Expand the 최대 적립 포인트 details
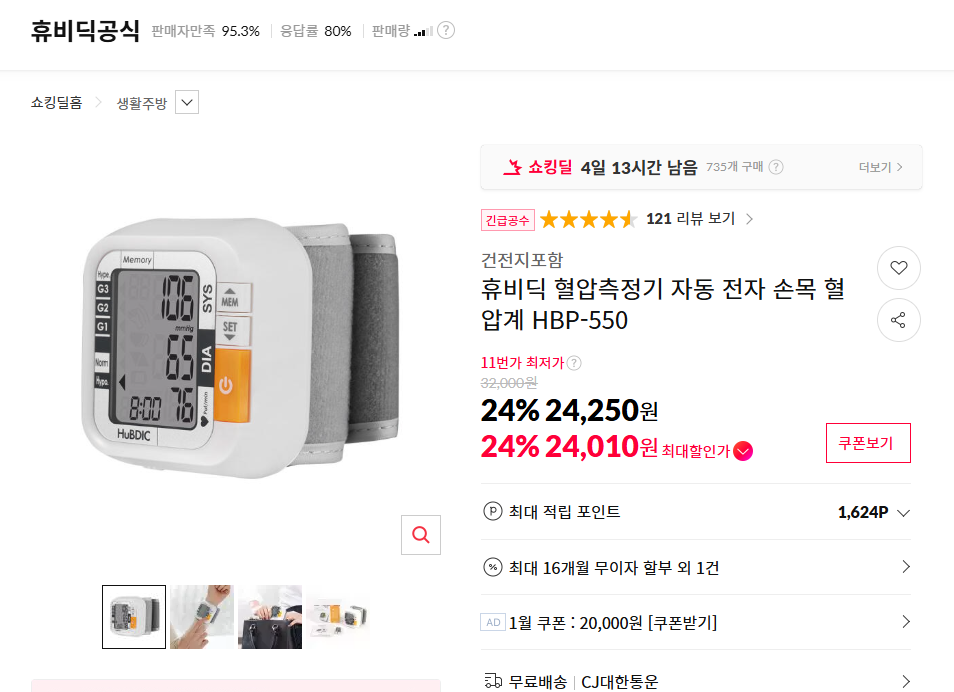 point(903,513)
